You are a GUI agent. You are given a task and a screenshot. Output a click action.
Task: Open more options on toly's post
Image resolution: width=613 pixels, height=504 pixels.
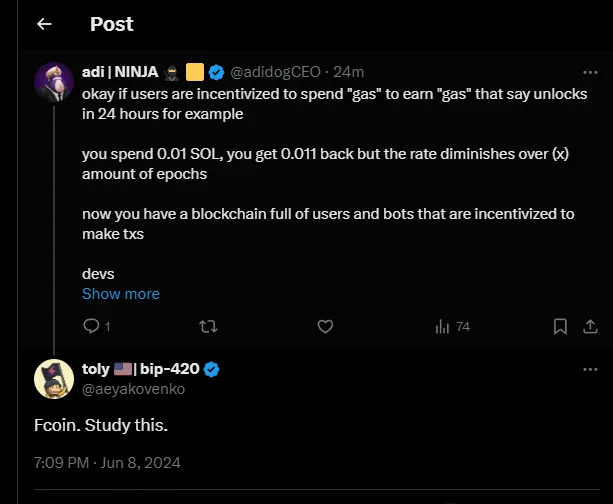[590, 370]
